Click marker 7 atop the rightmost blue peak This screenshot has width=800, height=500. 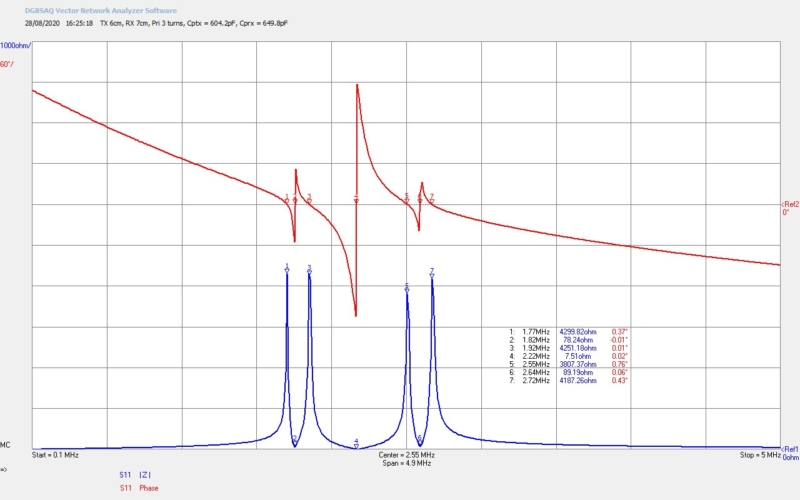pos(432,271)
